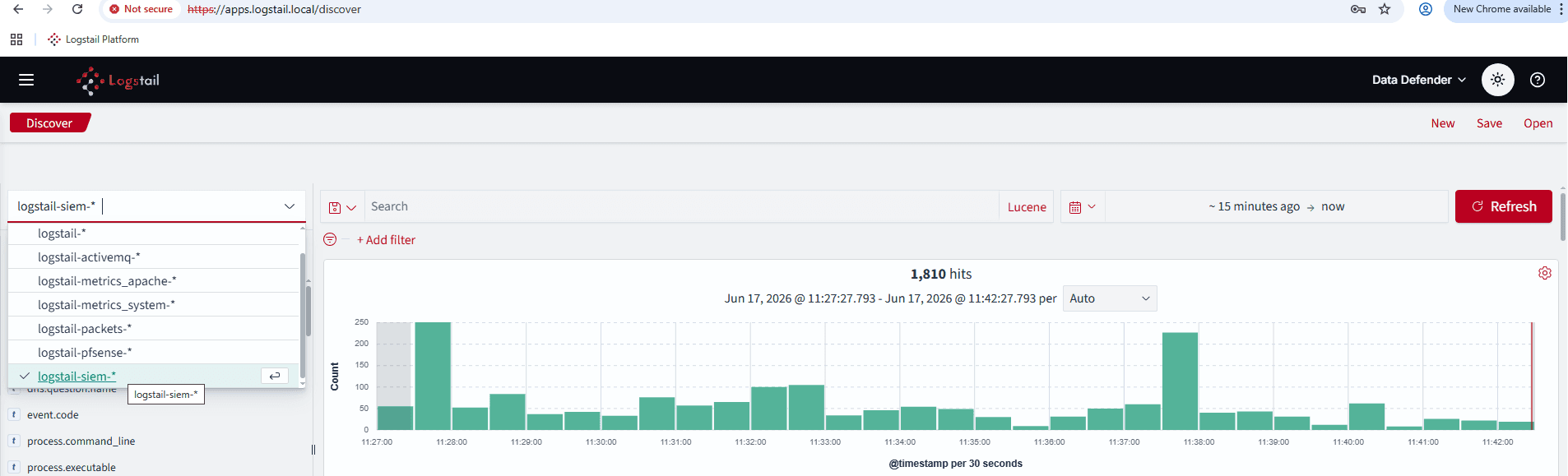The width and height of the screenshot is (1568, 476).
Task: Click the Discover breadcrumb badge
Action: (x=49, y=123)
